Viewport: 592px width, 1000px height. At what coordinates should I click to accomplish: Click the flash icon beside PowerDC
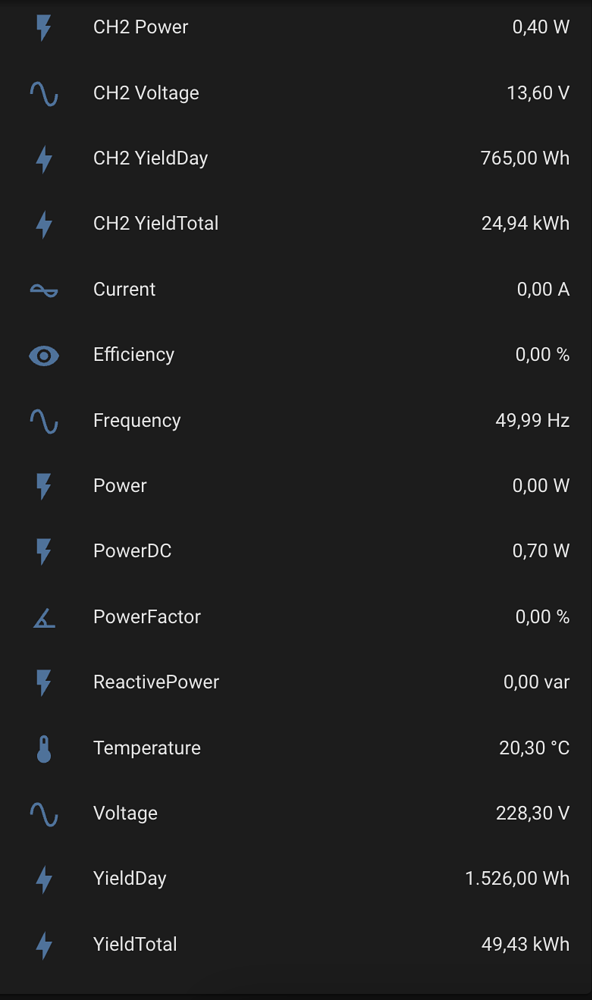[43, 551]
